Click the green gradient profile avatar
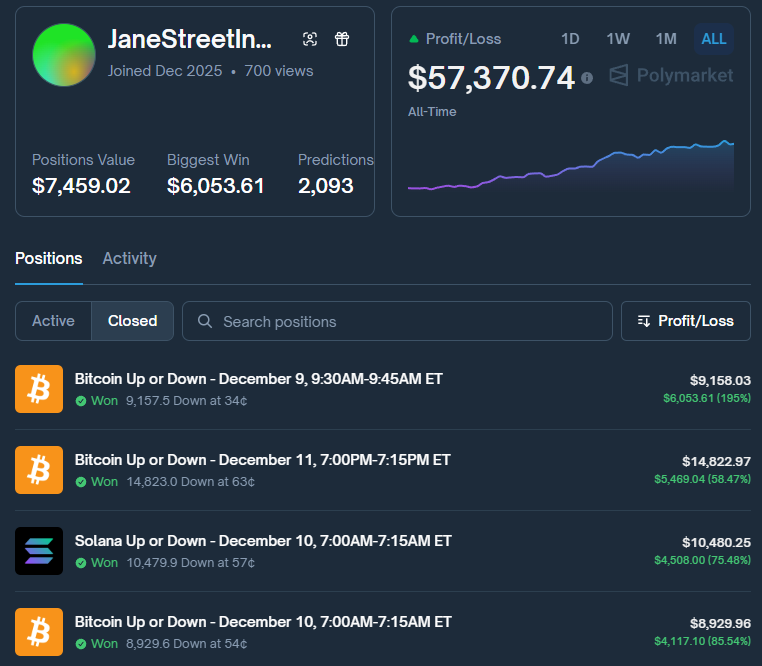This screenshot has height=666, width=762. tap(64, 55)
